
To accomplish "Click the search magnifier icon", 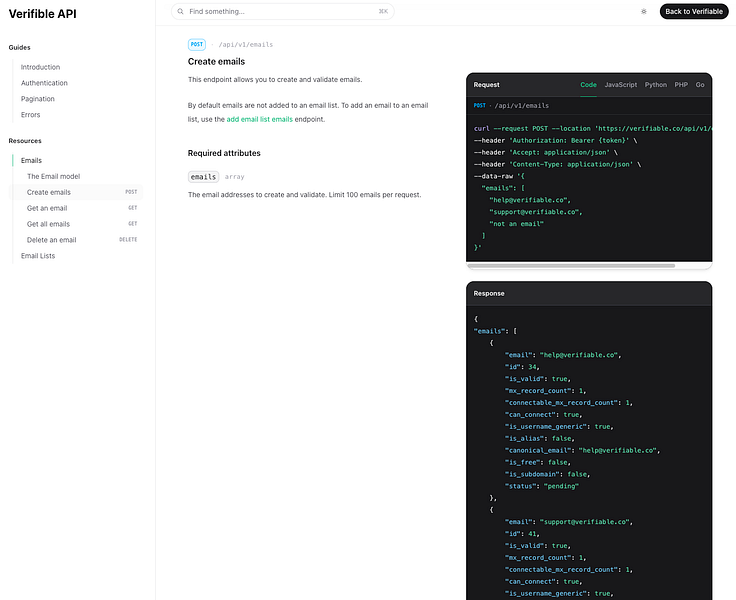I will tap(180, 12).
